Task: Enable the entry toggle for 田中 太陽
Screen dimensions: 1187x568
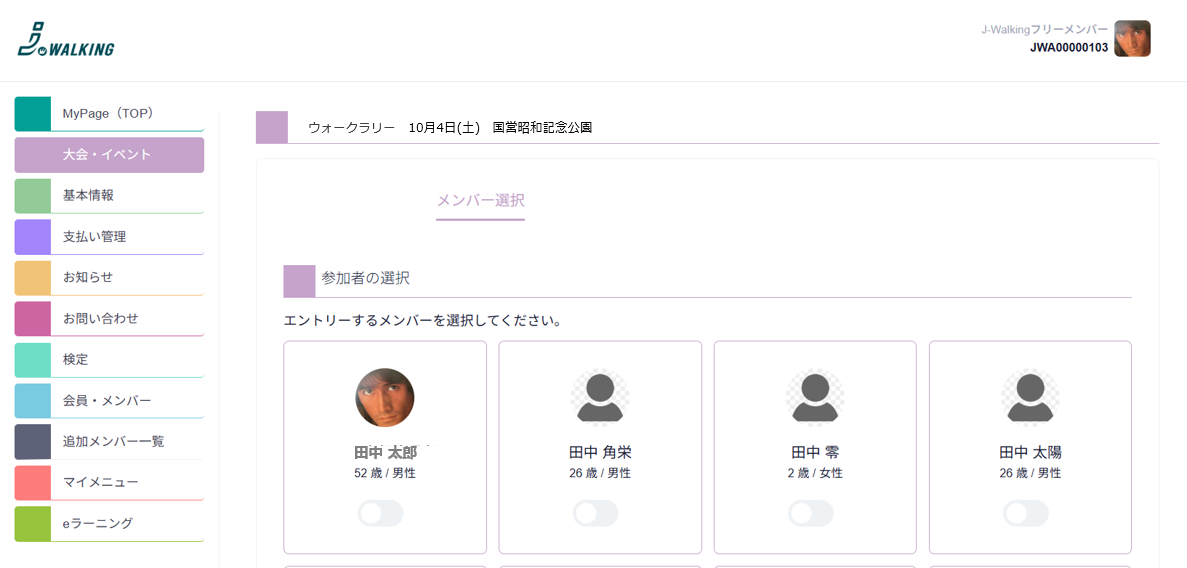Action: pos(1026,513)
